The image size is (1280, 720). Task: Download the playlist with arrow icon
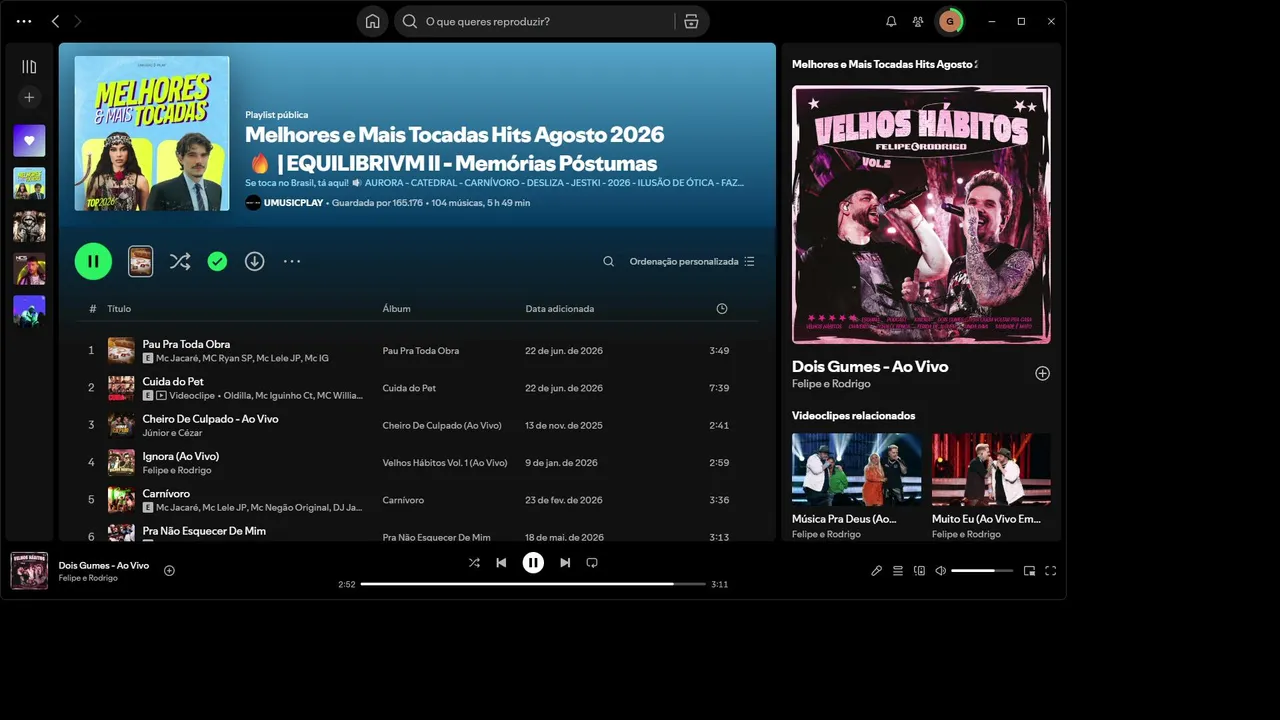[255, 261]
